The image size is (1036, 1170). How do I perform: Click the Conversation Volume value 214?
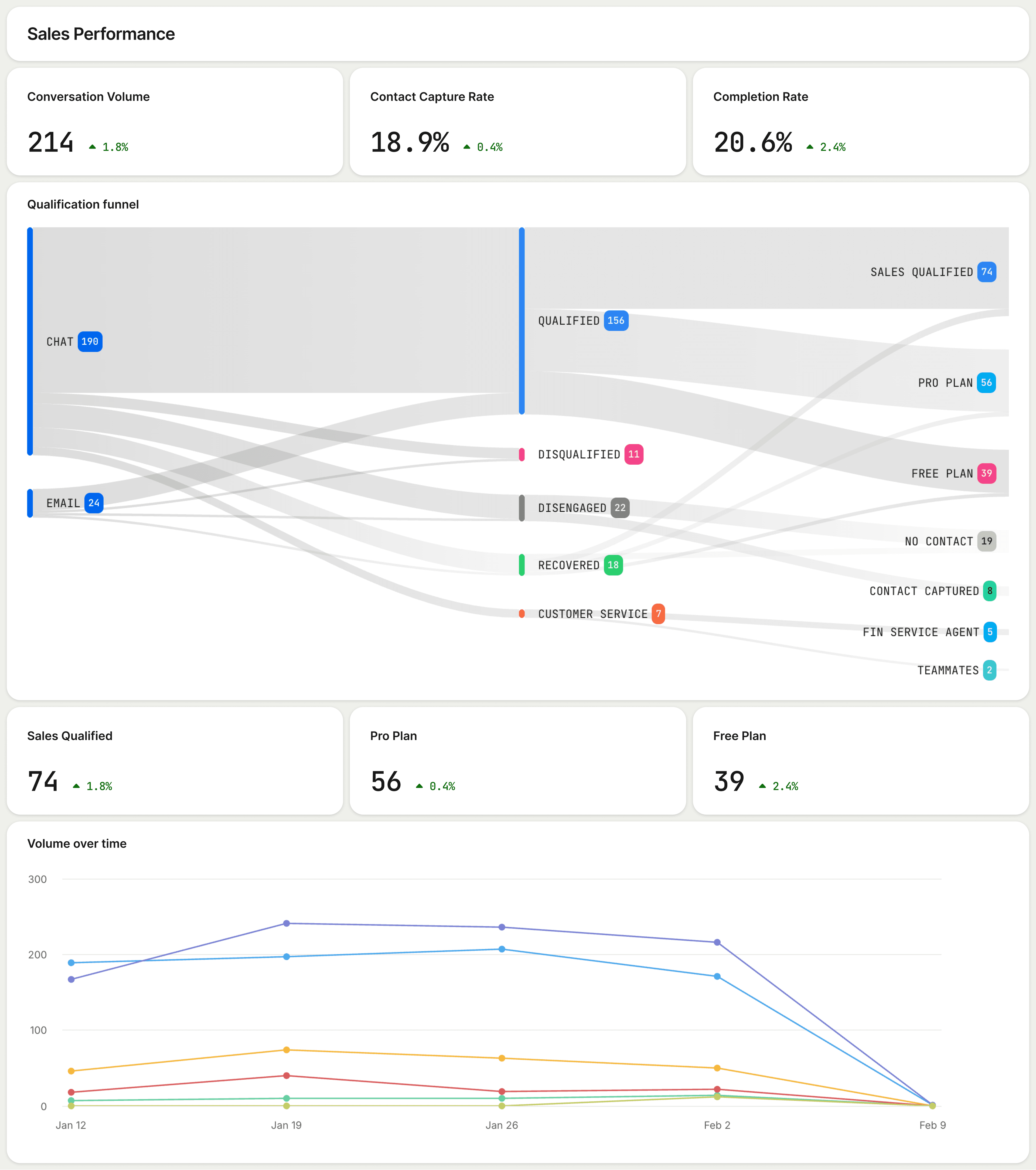click(x=51, y=142)
